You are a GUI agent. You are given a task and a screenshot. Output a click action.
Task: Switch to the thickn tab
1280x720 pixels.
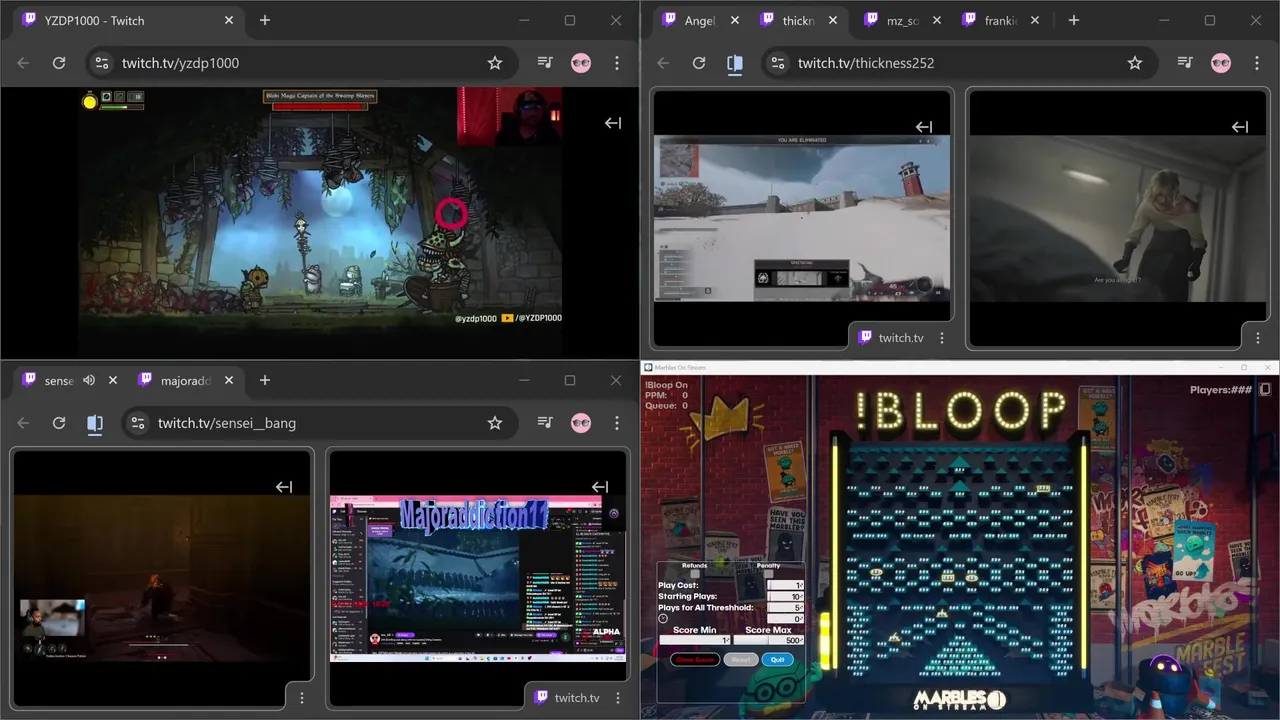(x=798, y=20)
